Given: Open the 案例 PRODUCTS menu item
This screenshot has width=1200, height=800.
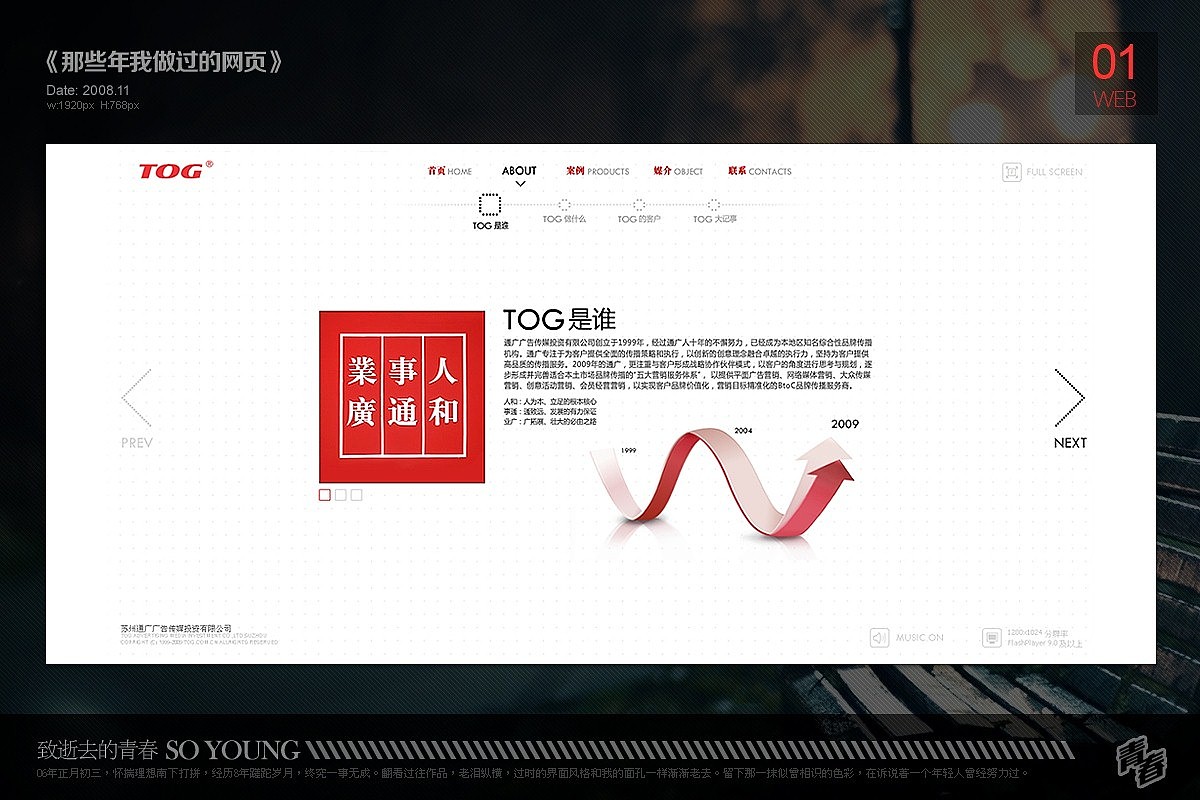Looking at the screenshot, I should click(597, 171).
